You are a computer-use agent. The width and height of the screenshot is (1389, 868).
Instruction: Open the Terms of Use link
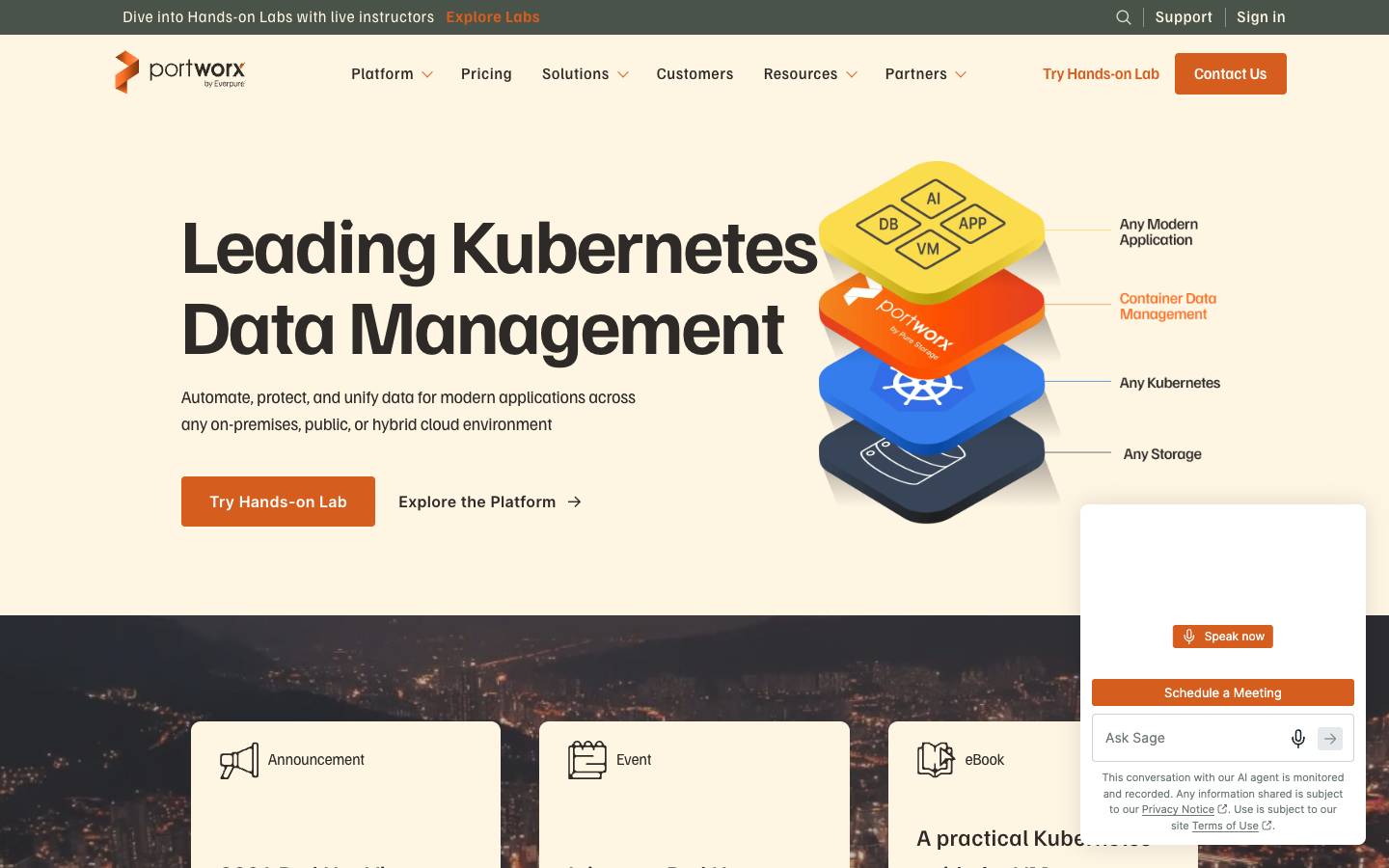[1225, 826]
